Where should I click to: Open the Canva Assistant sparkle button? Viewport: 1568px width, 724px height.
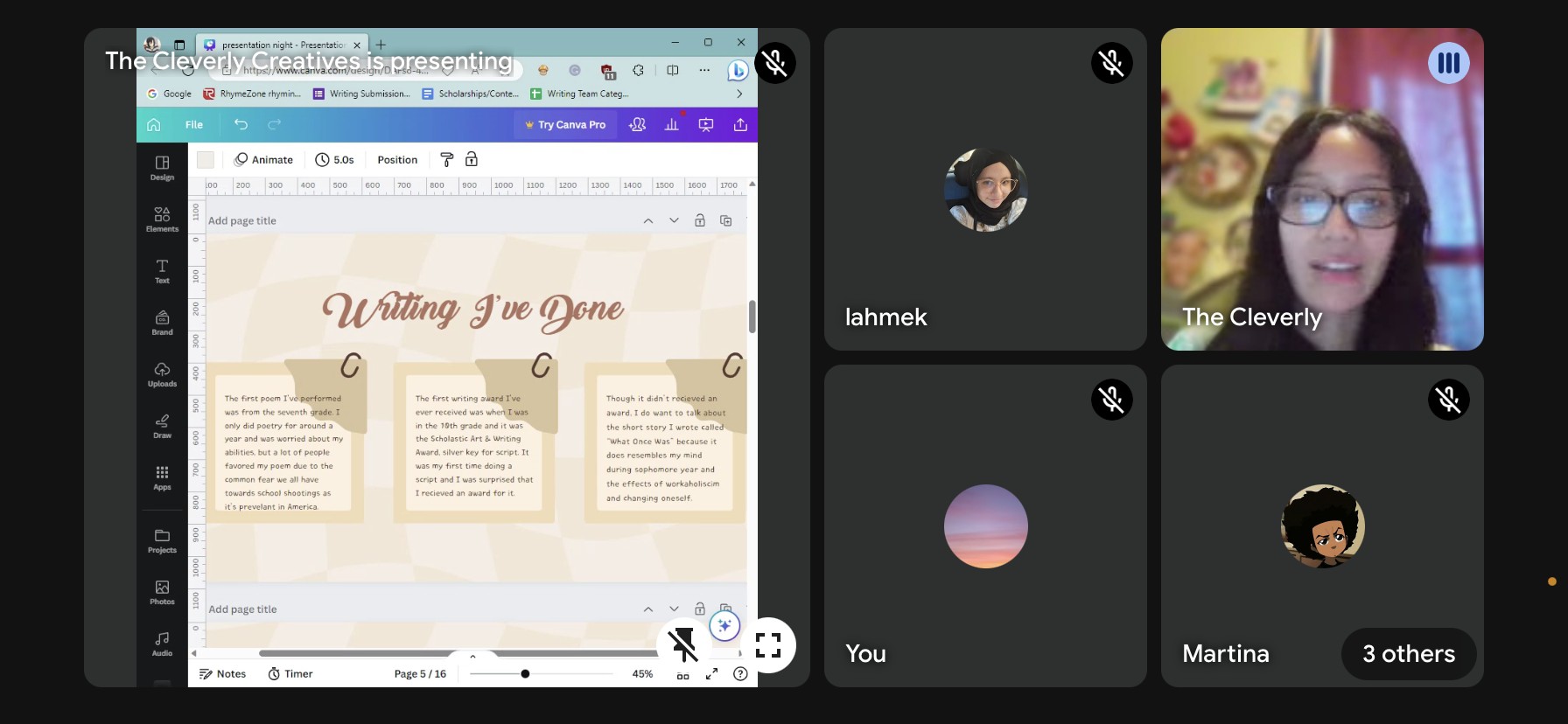(724, 625)
